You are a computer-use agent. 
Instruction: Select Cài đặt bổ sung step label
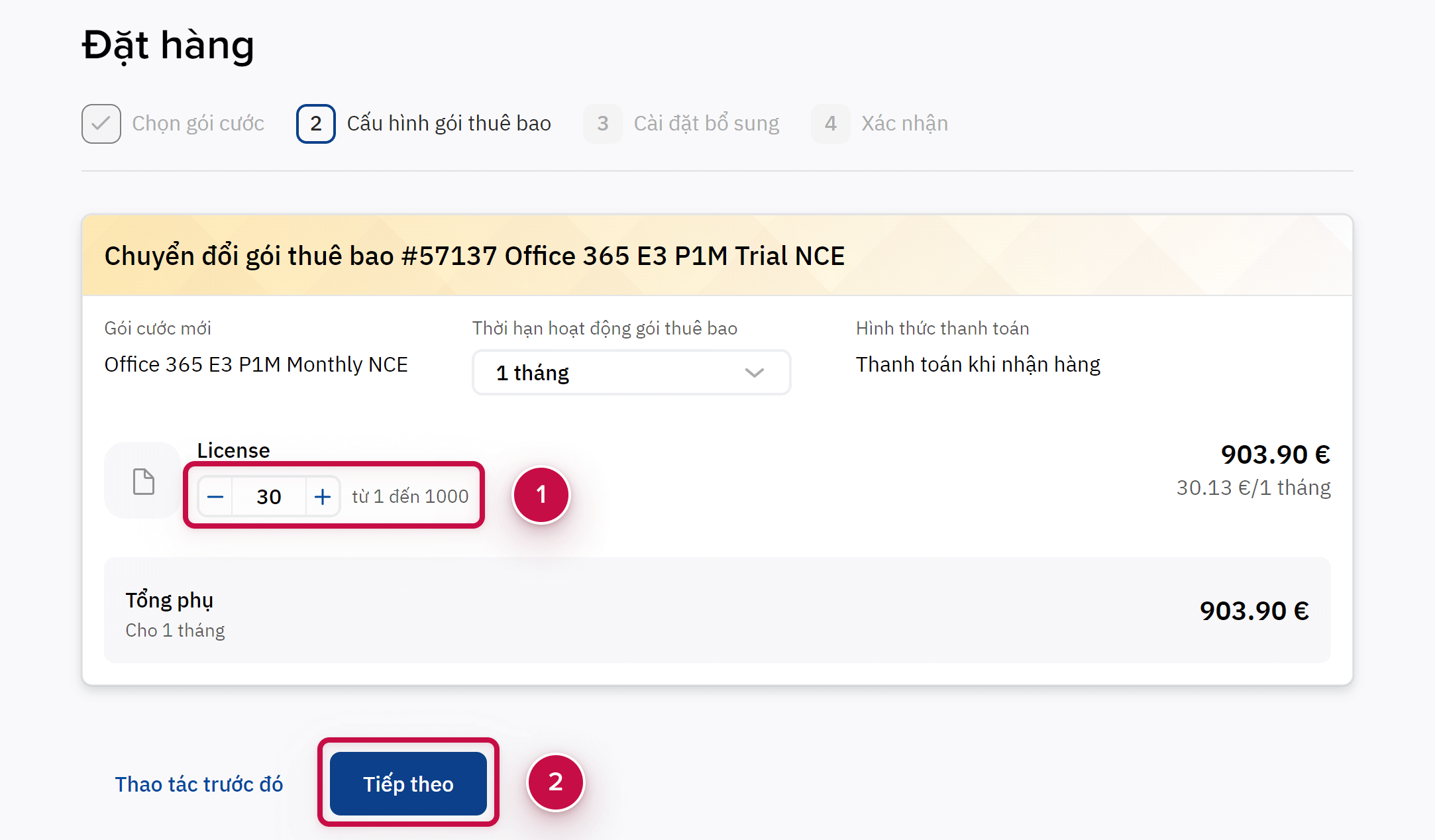(706, 124)
